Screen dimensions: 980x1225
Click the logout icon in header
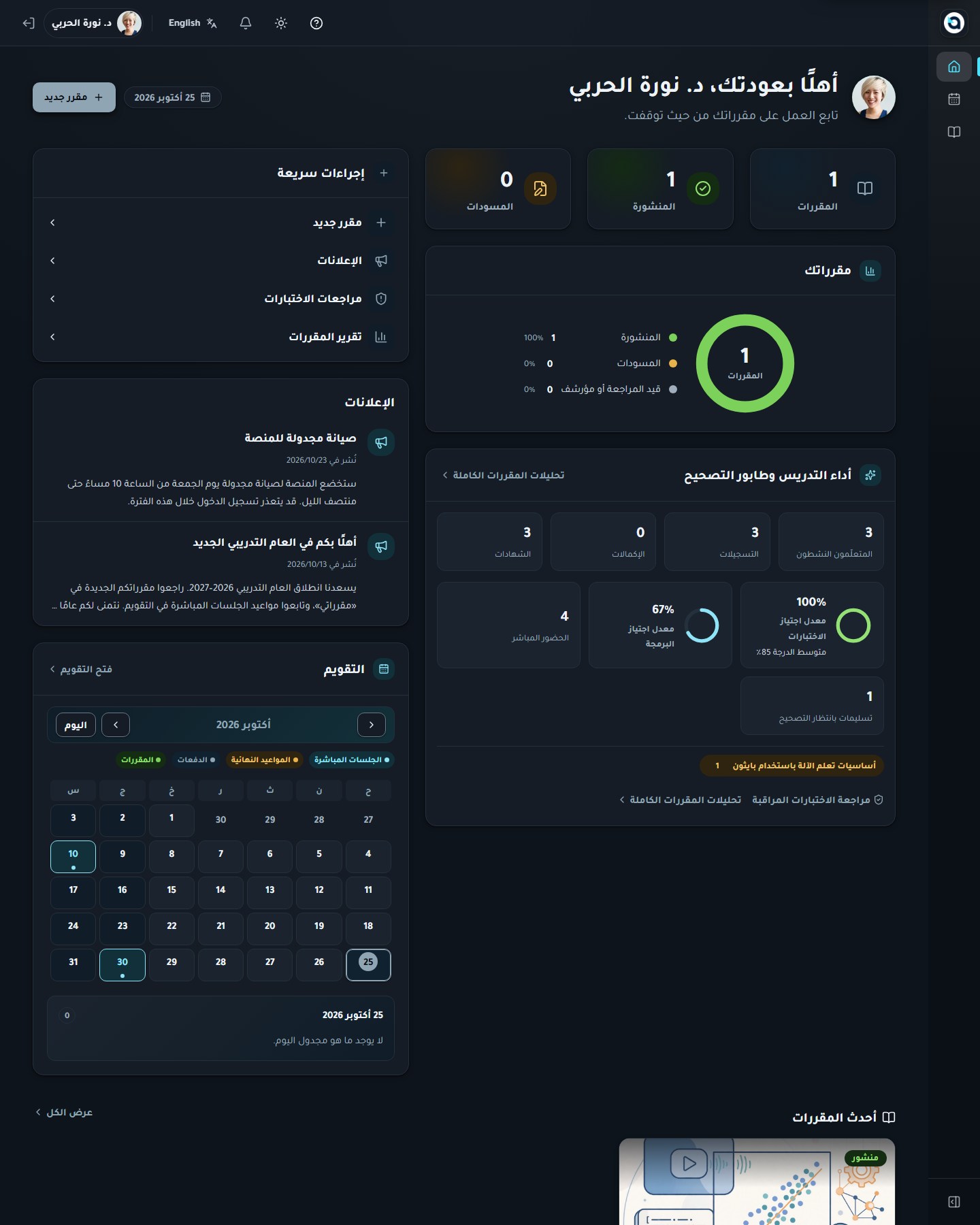[x=28, y=23]
